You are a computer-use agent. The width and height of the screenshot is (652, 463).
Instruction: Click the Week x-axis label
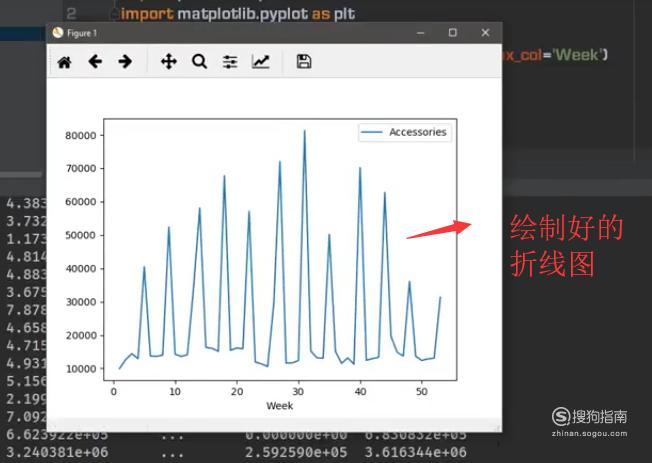(279, 406)
